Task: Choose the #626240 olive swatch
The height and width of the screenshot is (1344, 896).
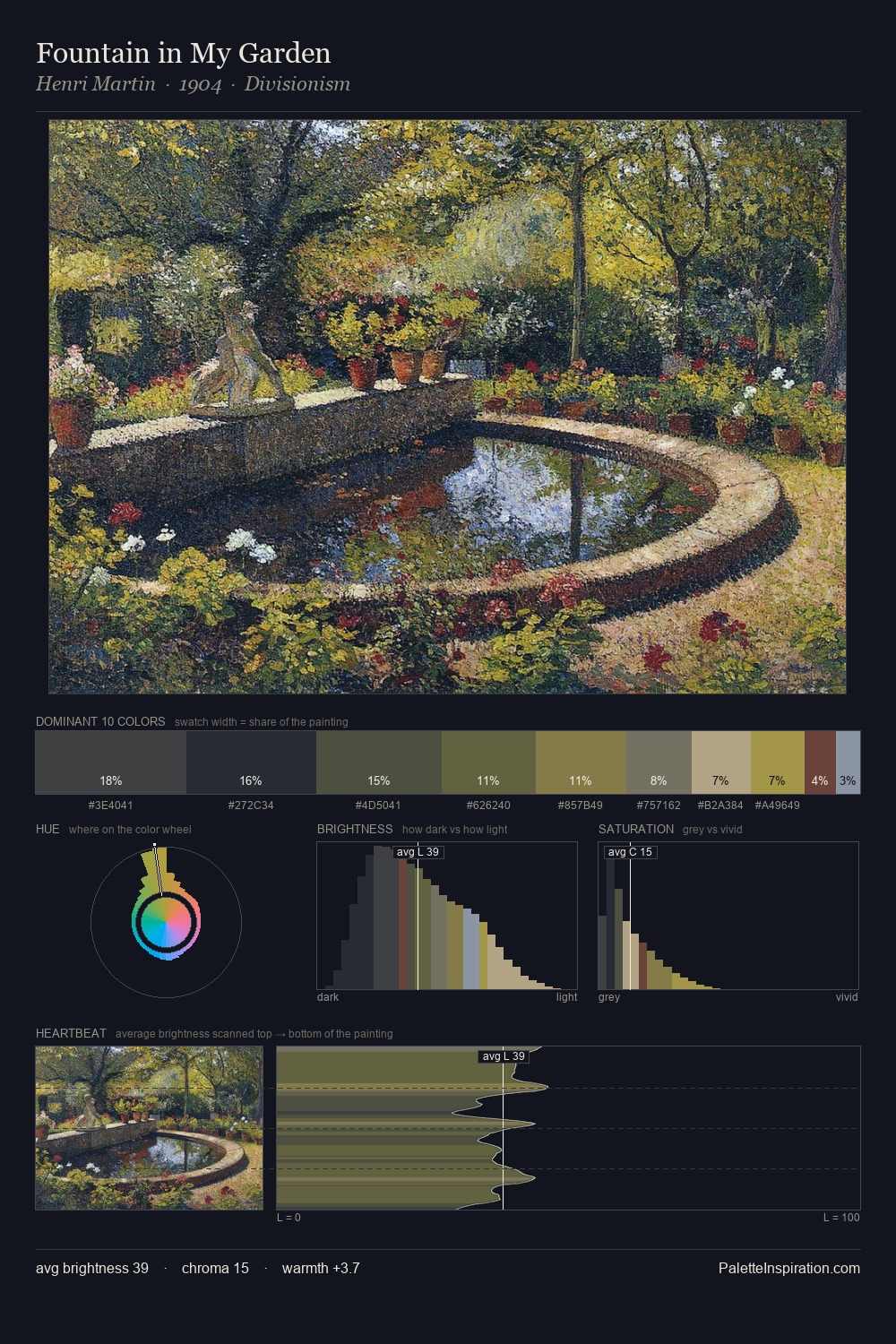Action: 488,762
